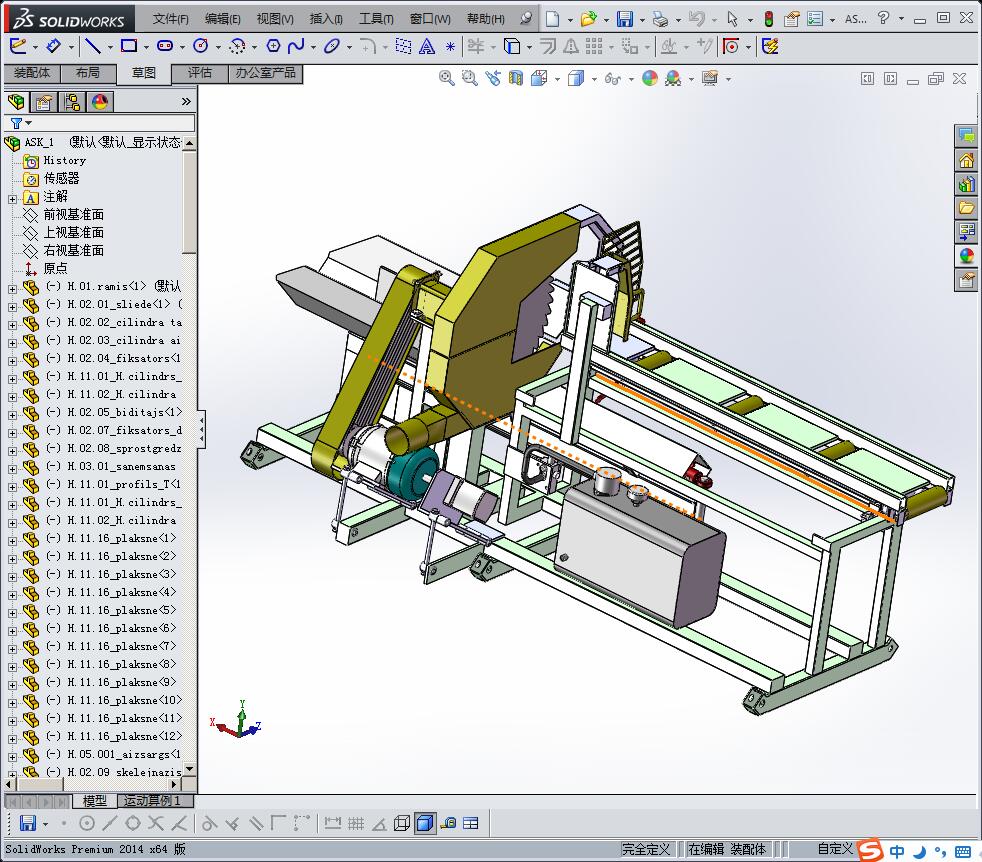Click the Edit Appearance color ball icon

tap(650, 79)
